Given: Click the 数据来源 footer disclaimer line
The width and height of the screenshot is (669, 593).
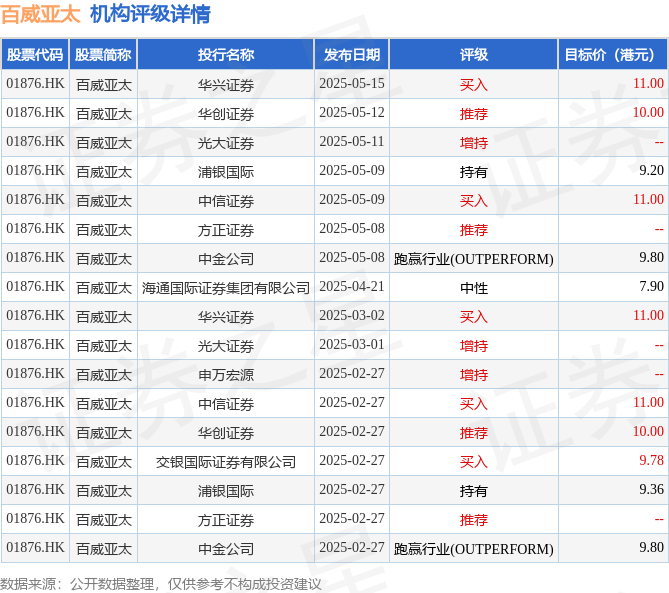Looking at the screenshot, I should pyautogui.click(x=160, y=584).
